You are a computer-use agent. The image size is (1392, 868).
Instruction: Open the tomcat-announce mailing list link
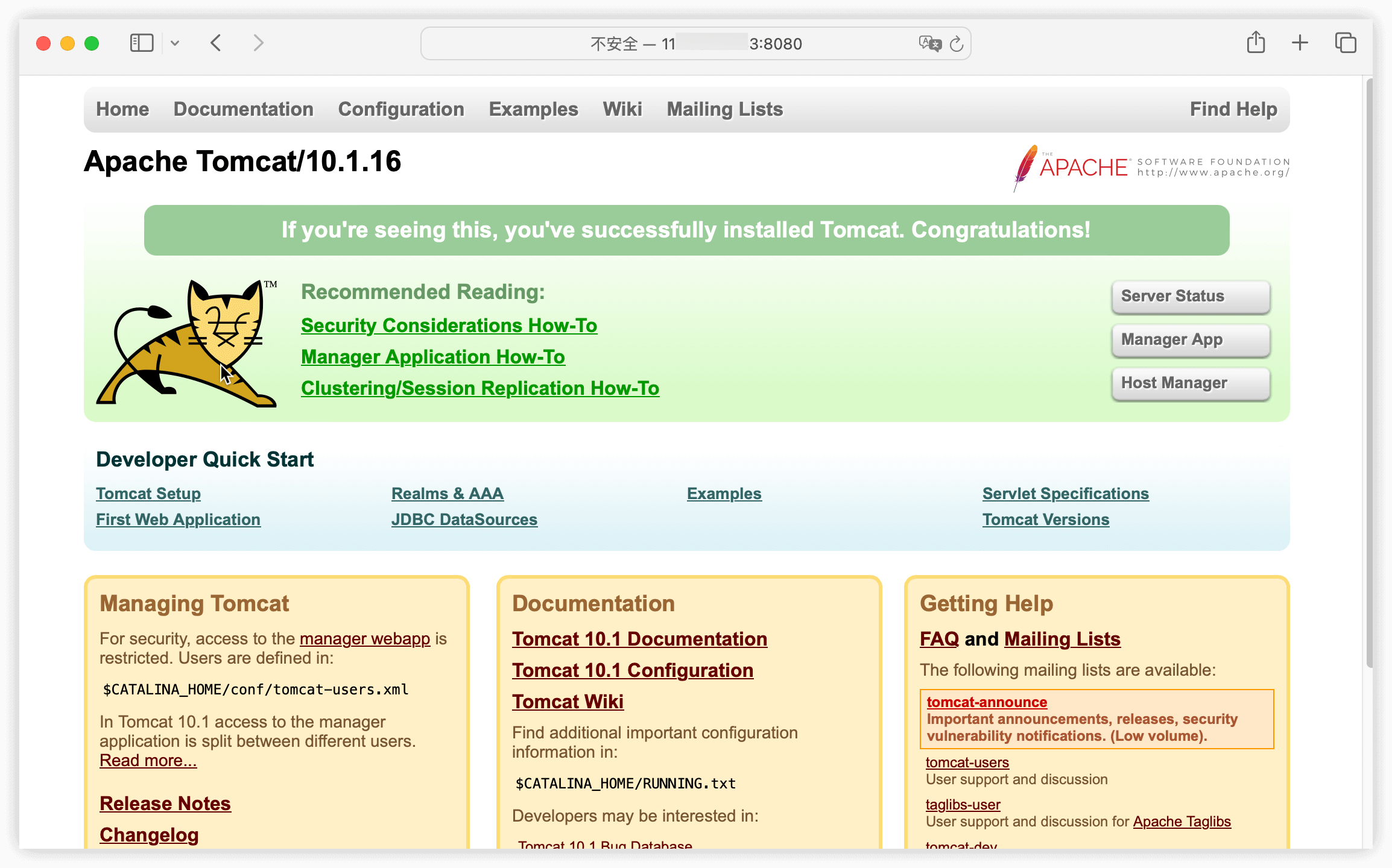[987, 702]
